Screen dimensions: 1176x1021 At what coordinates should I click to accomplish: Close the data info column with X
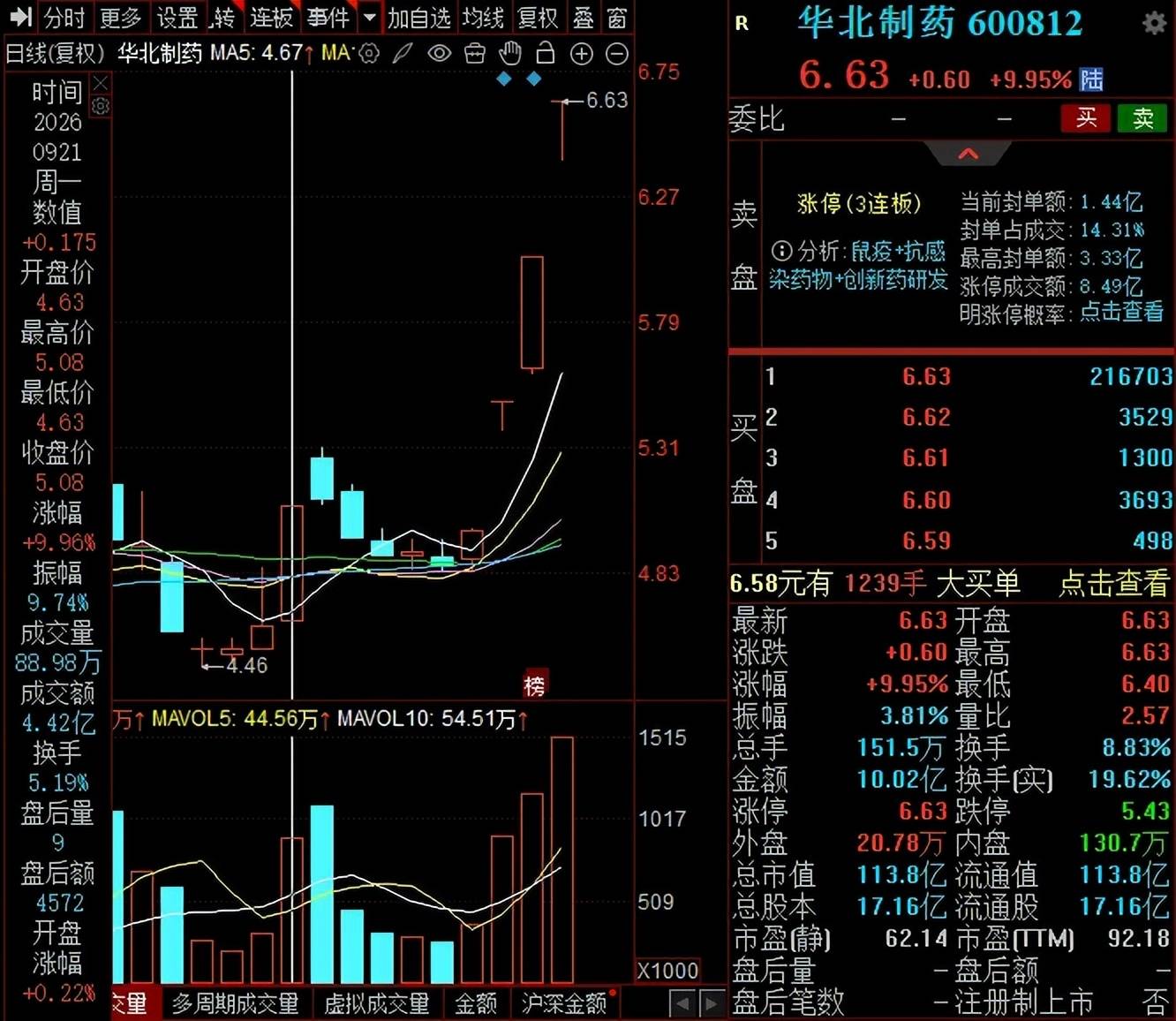(101, 84)
